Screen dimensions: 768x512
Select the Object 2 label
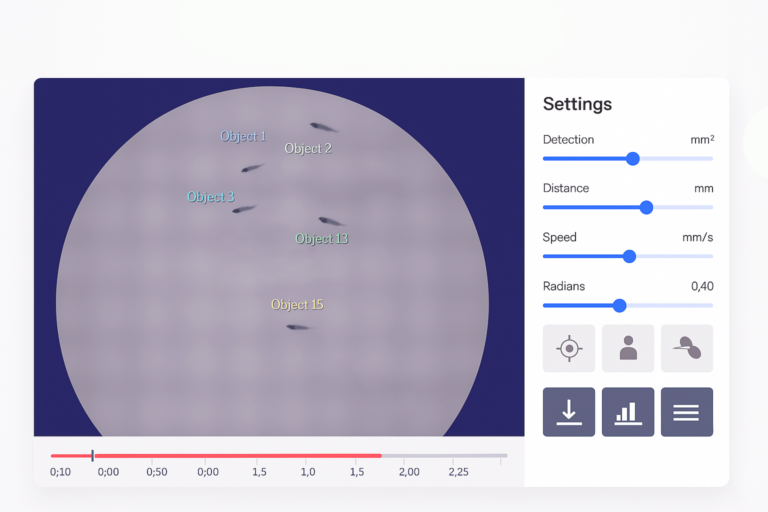(308, 148)
